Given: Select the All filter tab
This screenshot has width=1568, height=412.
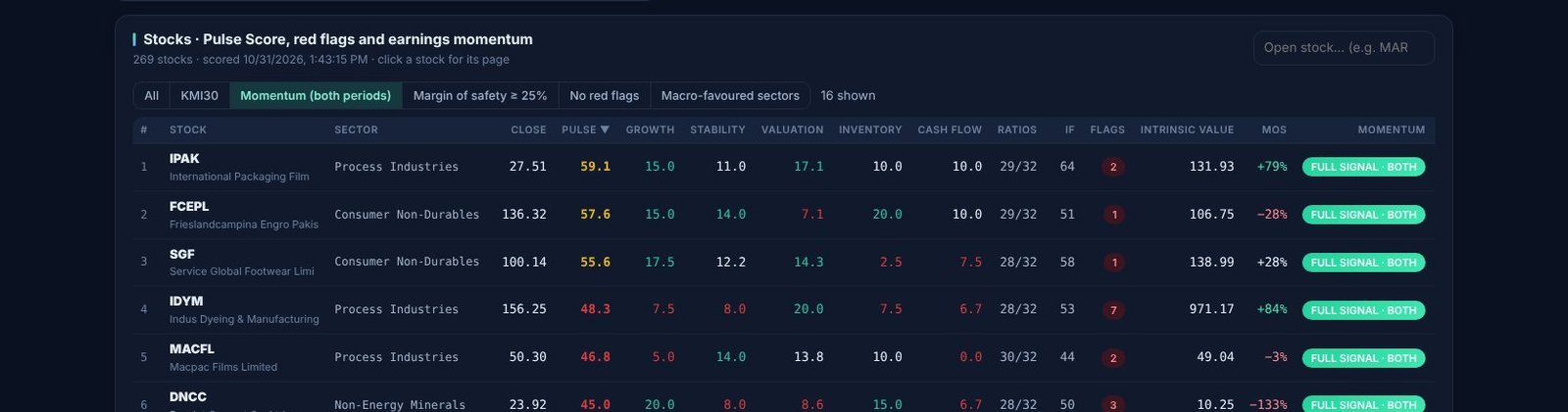Looking at the screenshot, I should pos(152,95).
